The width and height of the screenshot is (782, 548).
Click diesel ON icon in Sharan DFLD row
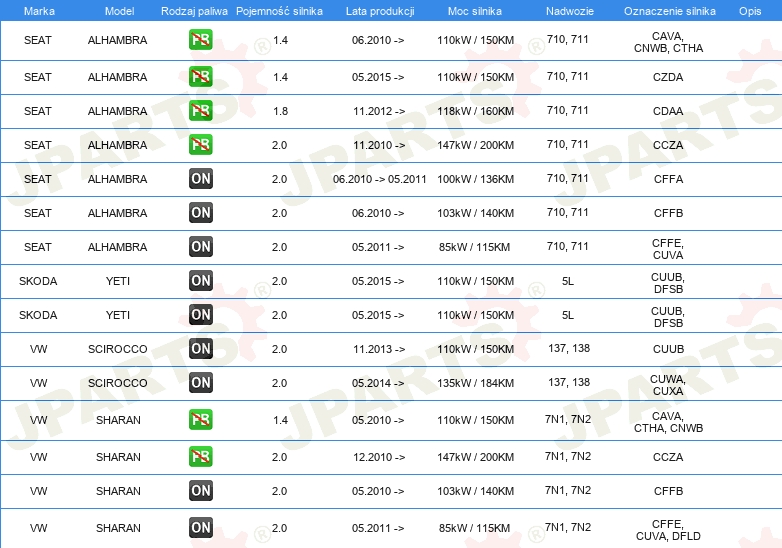click(200, 528)
